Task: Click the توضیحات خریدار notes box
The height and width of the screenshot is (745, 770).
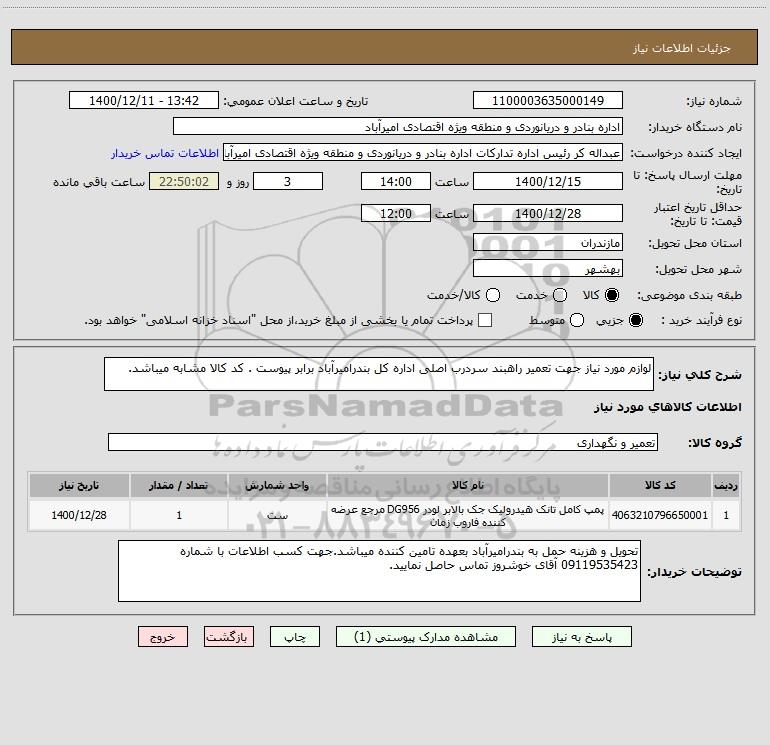Action: [379, 571]
